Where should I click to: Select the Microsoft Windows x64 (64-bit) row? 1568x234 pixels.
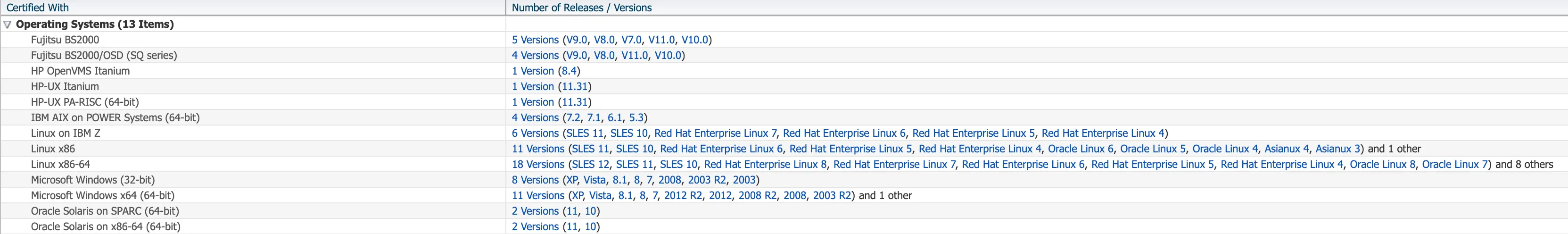tap(102, 196)
